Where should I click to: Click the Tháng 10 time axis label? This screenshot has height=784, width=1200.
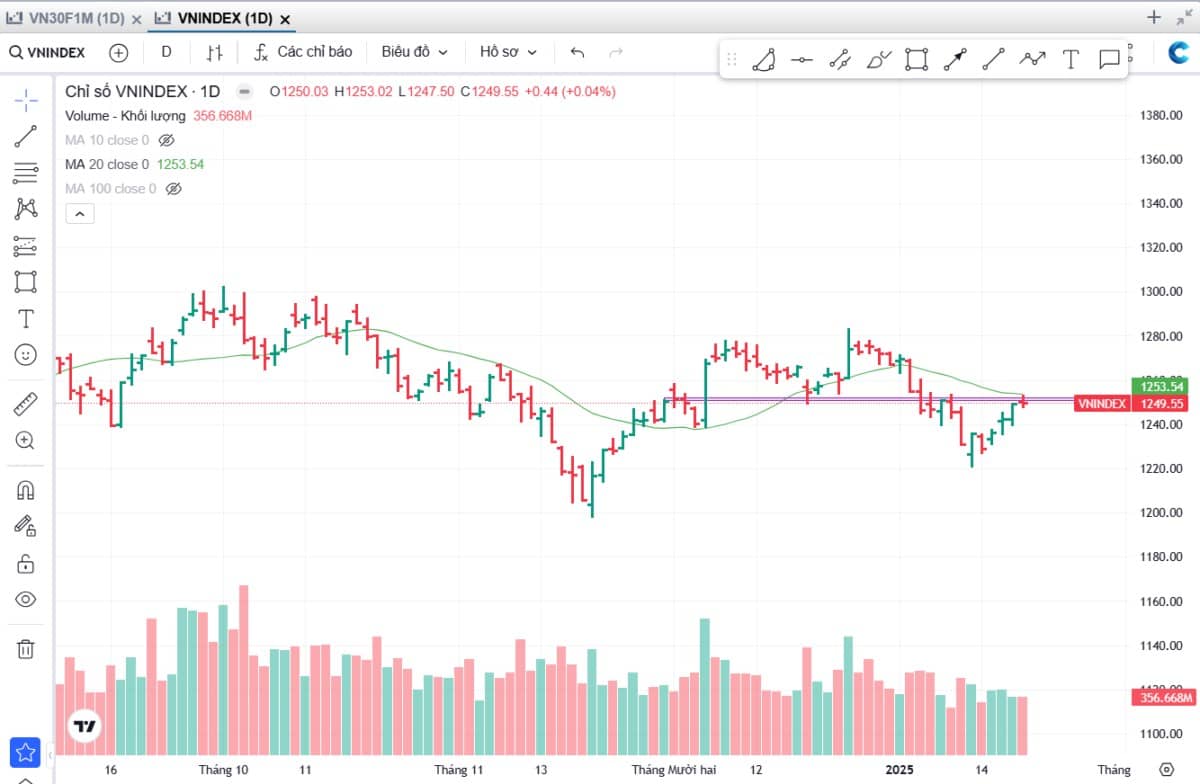pos(223,769)
